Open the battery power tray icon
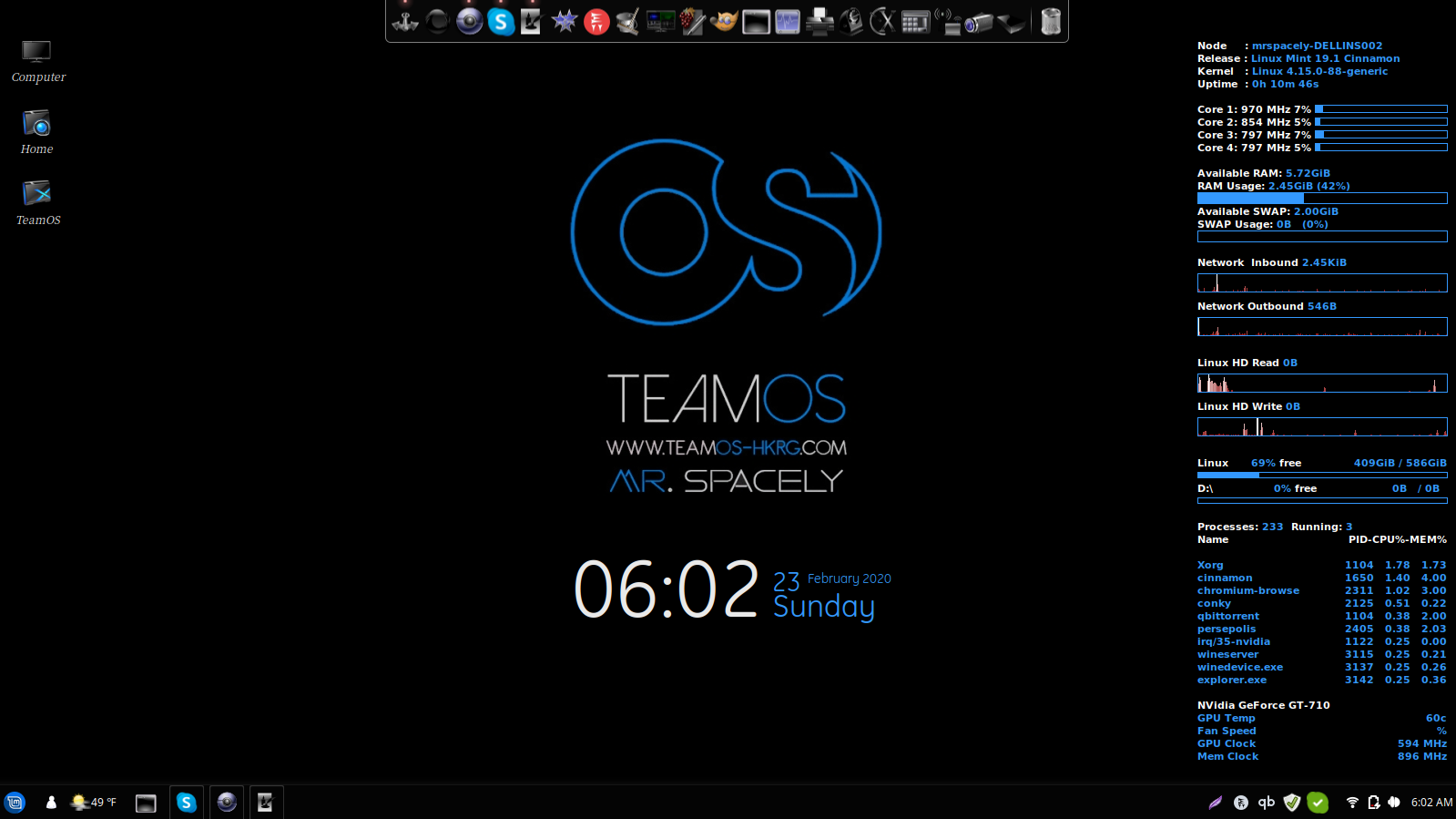1456x819 pixels. click(x=1373, y=803)
